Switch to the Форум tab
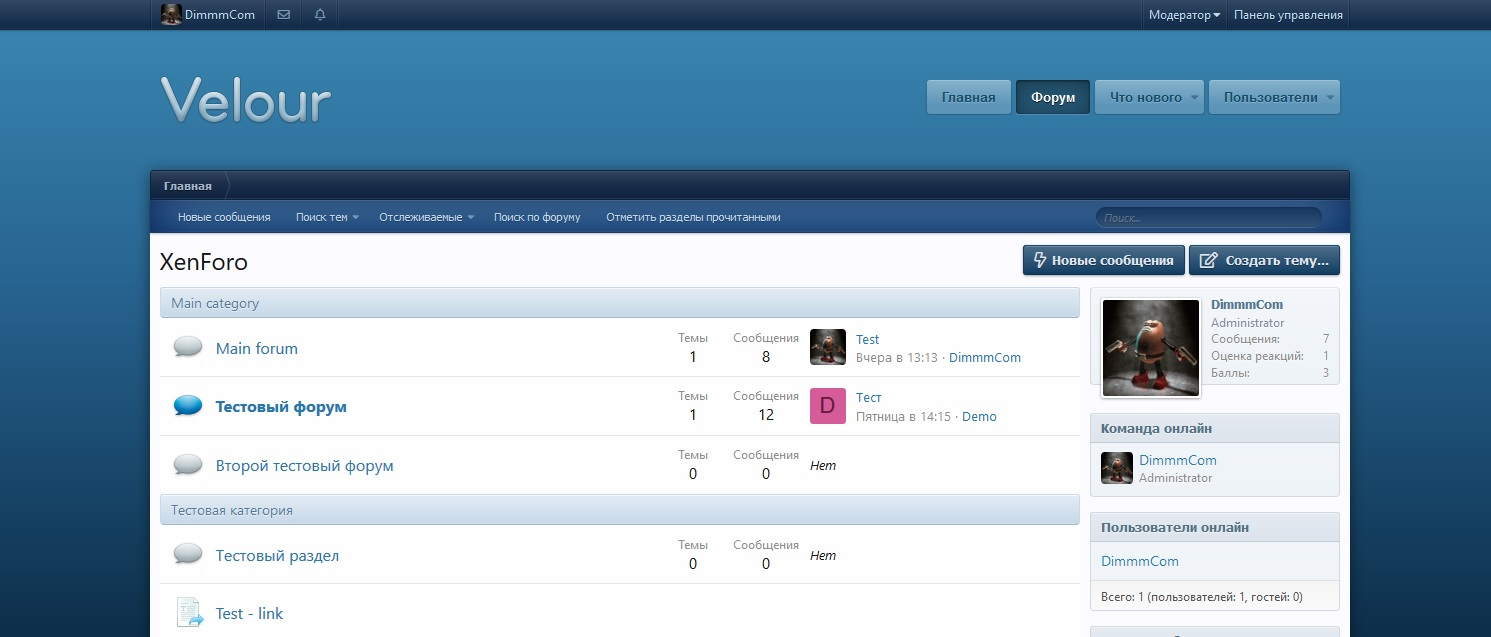This screenshot has height=637, width=1491. point(1052,98)
